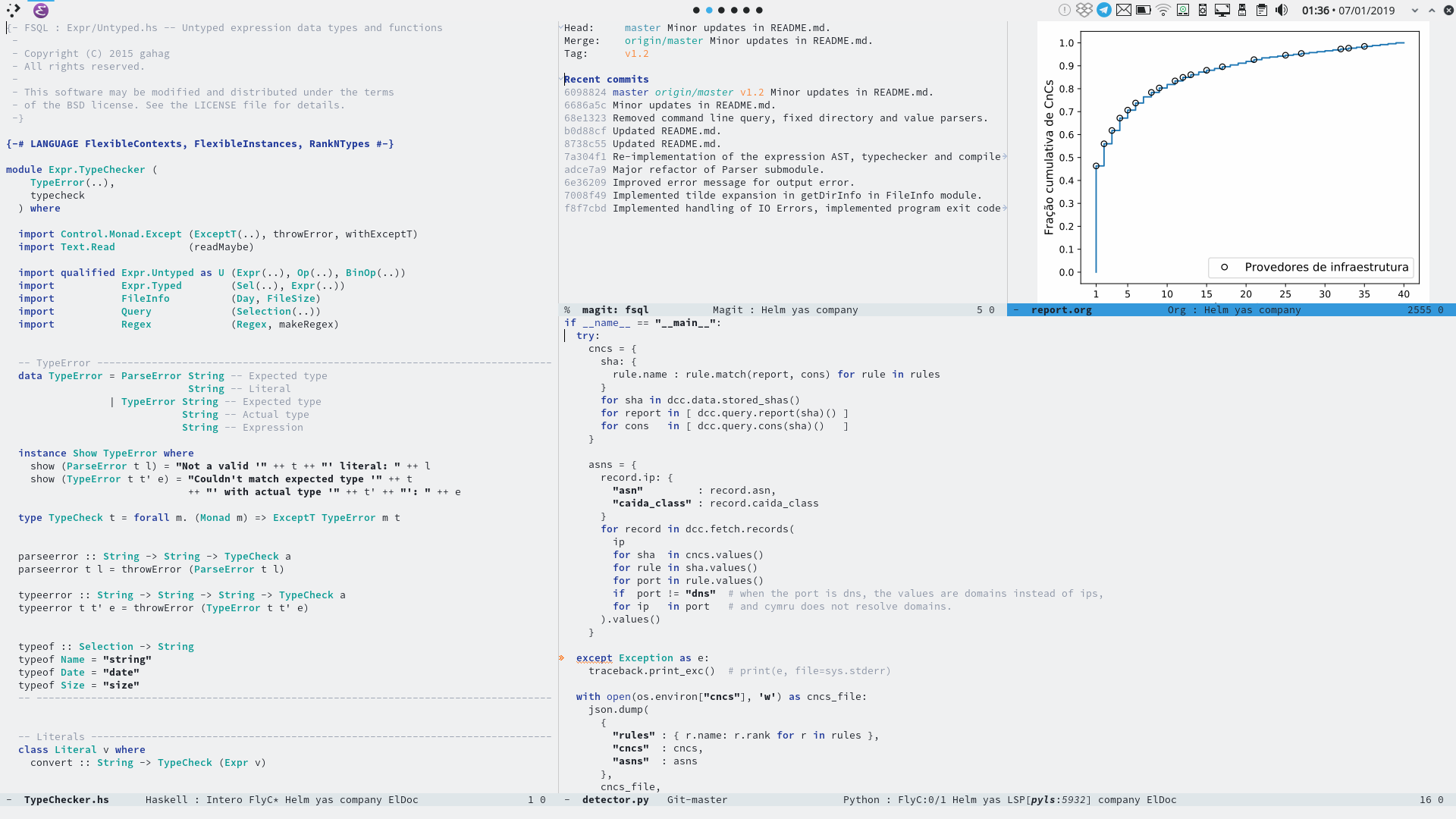This screenshot has height=819, width=1456.
Task: Check the battery status icon
Action: pyautogui.click(x=1144, y=10)
